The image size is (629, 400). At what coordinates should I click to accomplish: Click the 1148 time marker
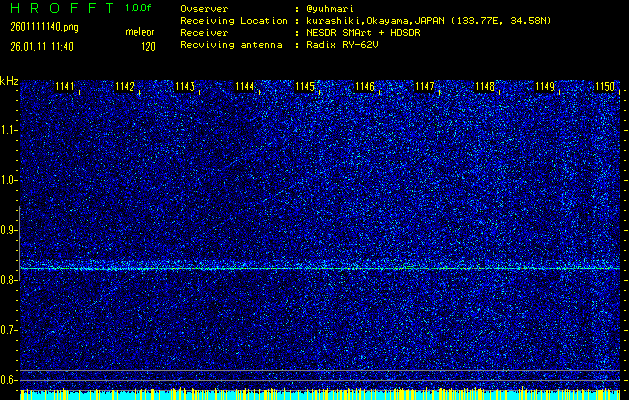485,87
